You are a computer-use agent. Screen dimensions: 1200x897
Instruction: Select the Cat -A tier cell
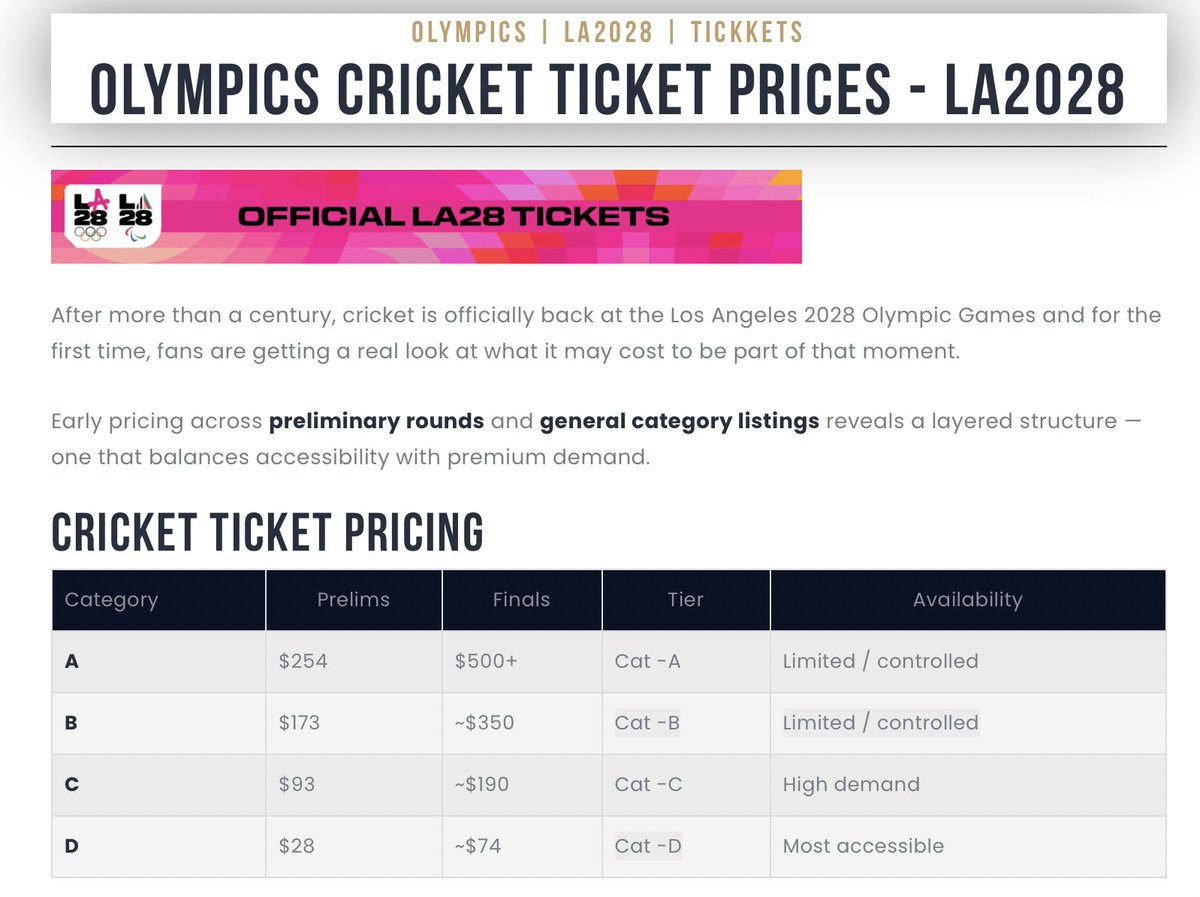click(648, 661)
